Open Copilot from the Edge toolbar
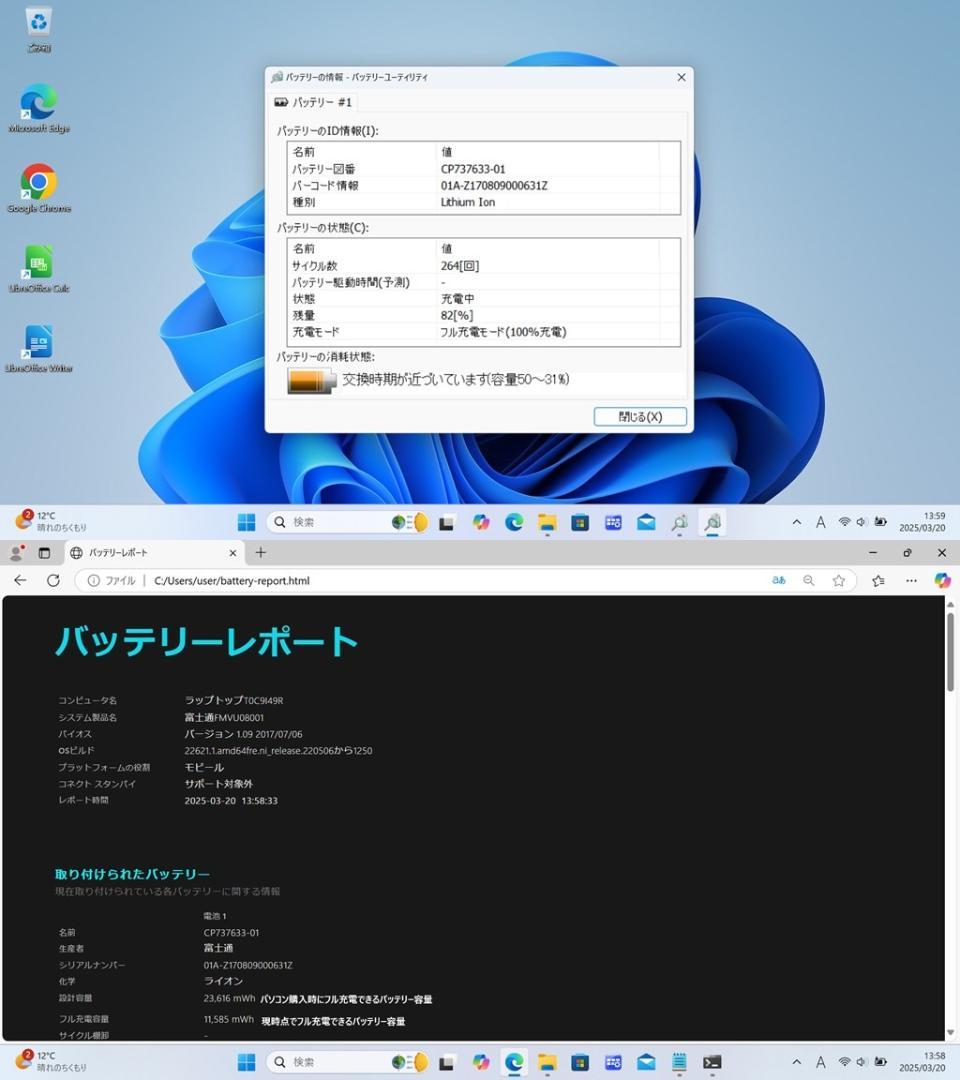 point(941,581)
